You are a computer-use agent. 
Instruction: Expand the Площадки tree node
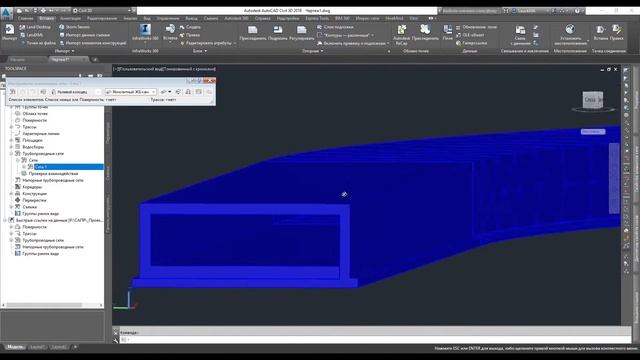pyautogui.click(x=11, y=140)
